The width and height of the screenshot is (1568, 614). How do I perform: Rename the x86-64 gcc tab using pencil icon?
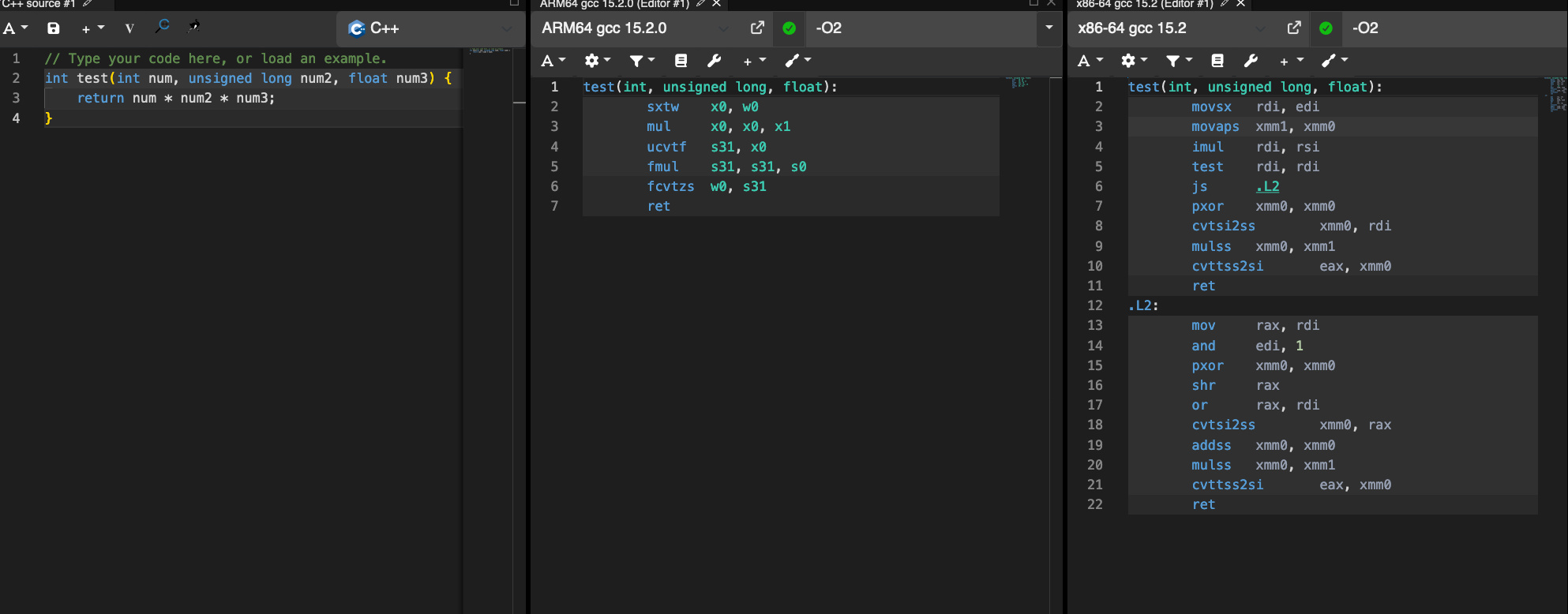pos(1225,4)
